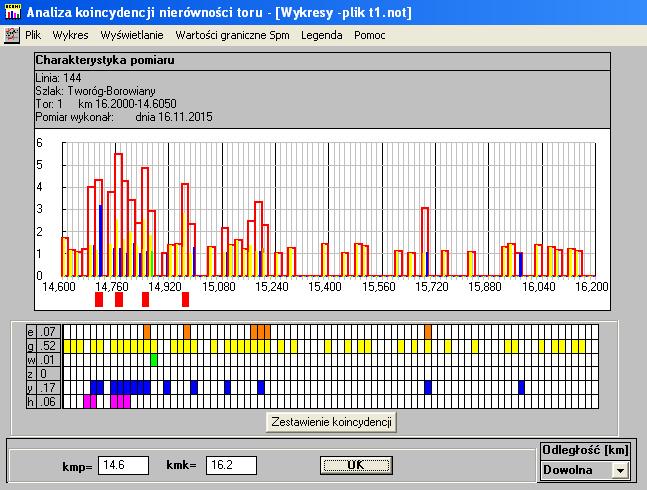The height and width of the screenshot is (490, 647).
Task: Click the h .06 row label
Action: pos(43,402)
